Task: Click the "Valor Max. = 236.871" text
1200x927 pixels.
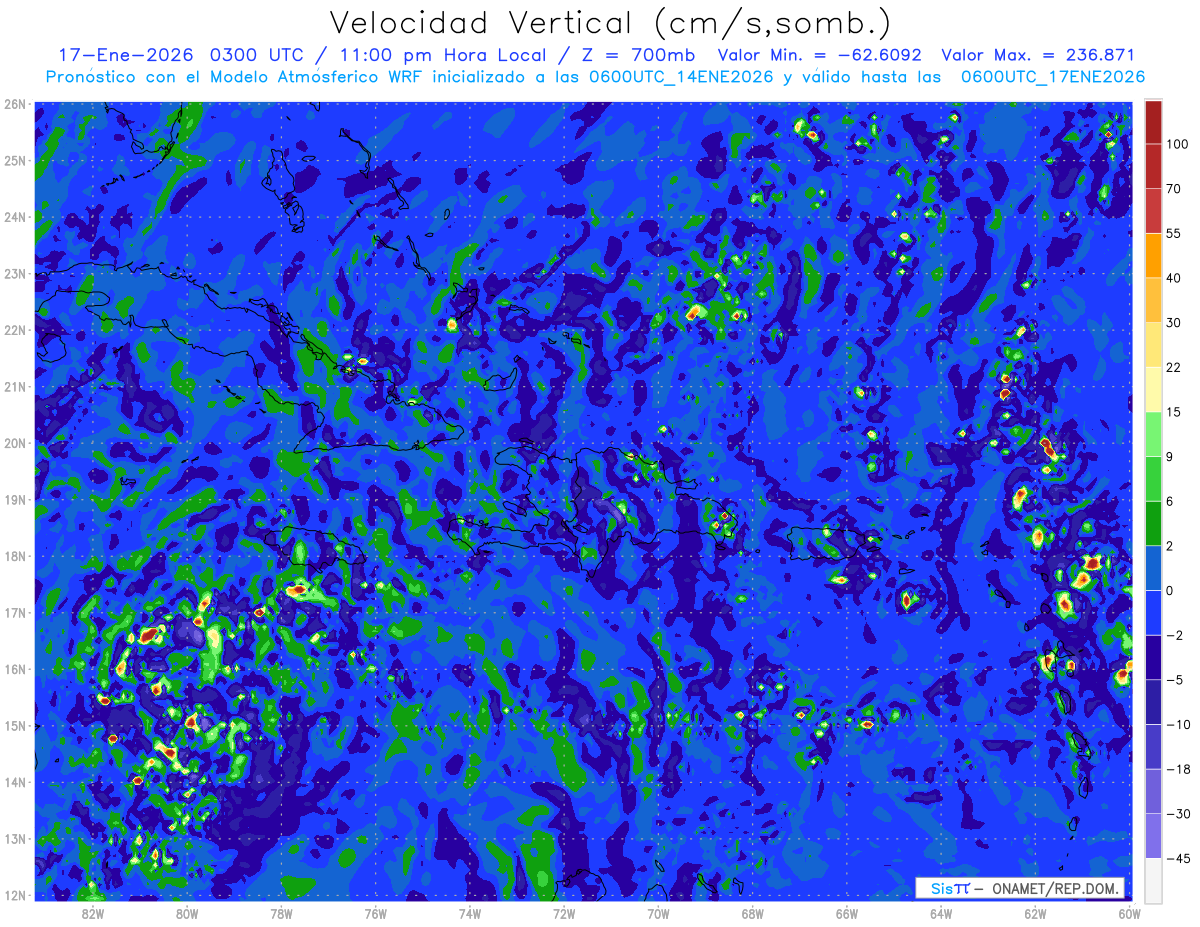Action: (1038, 55)
